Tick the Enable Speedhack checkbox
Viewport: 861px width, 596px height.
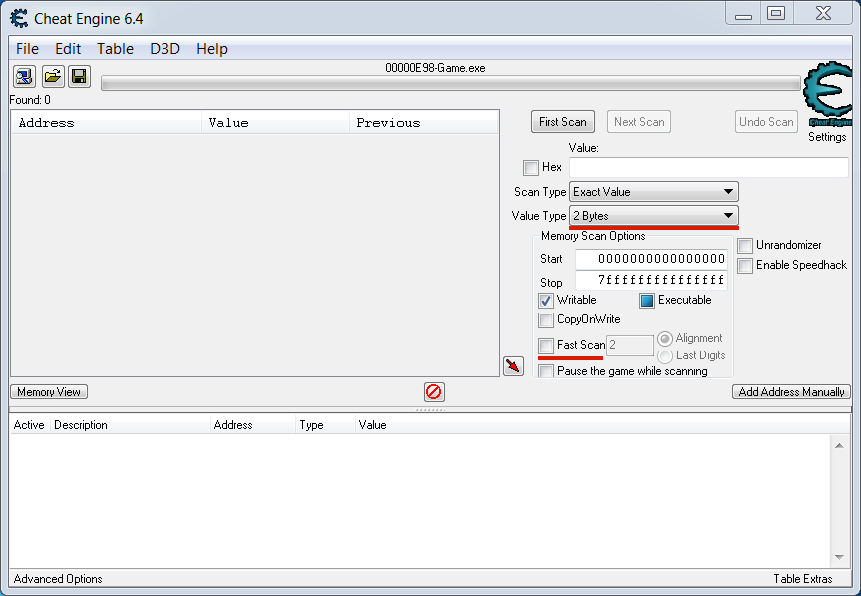745,266
